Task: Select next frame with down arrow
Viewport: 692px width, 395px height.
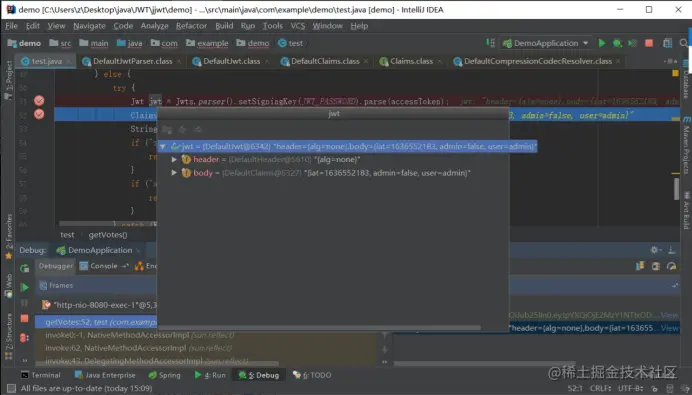Action: point(384,349)
